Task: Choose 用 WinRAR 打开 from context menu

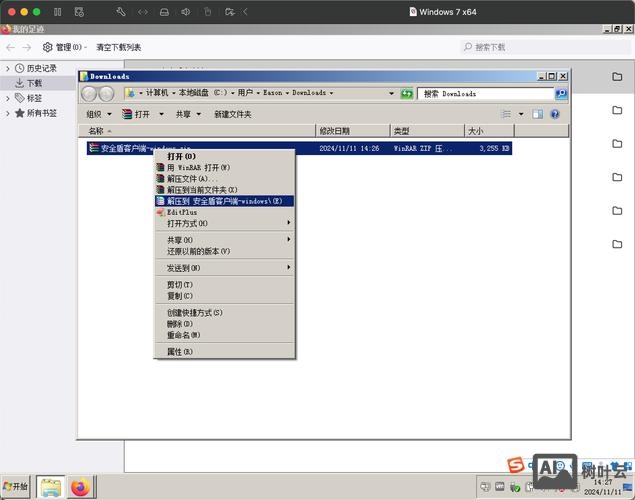Action: click(224, 167)
